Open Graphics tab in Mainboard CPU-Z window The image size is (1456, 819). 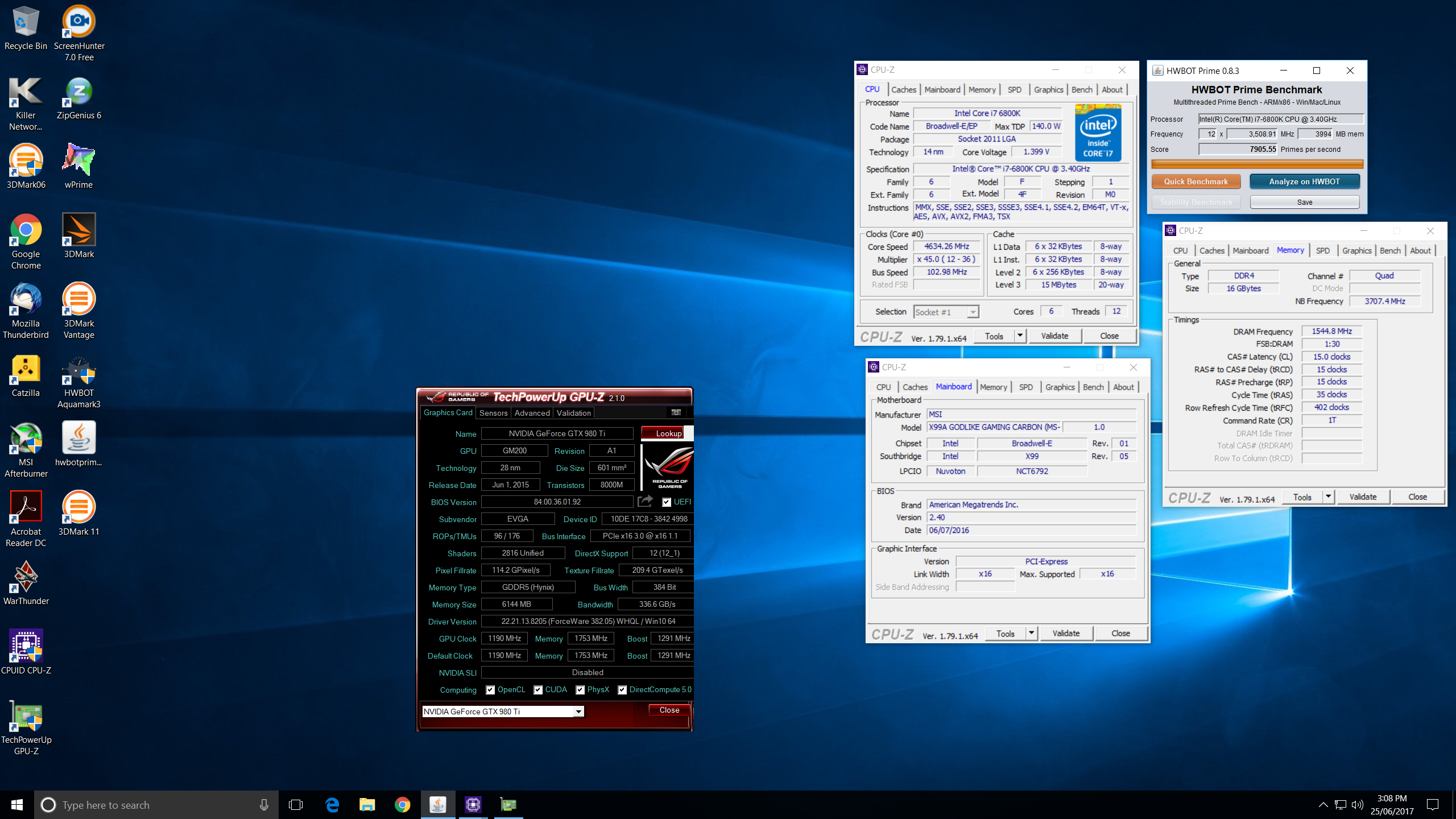click(1060, 387)
